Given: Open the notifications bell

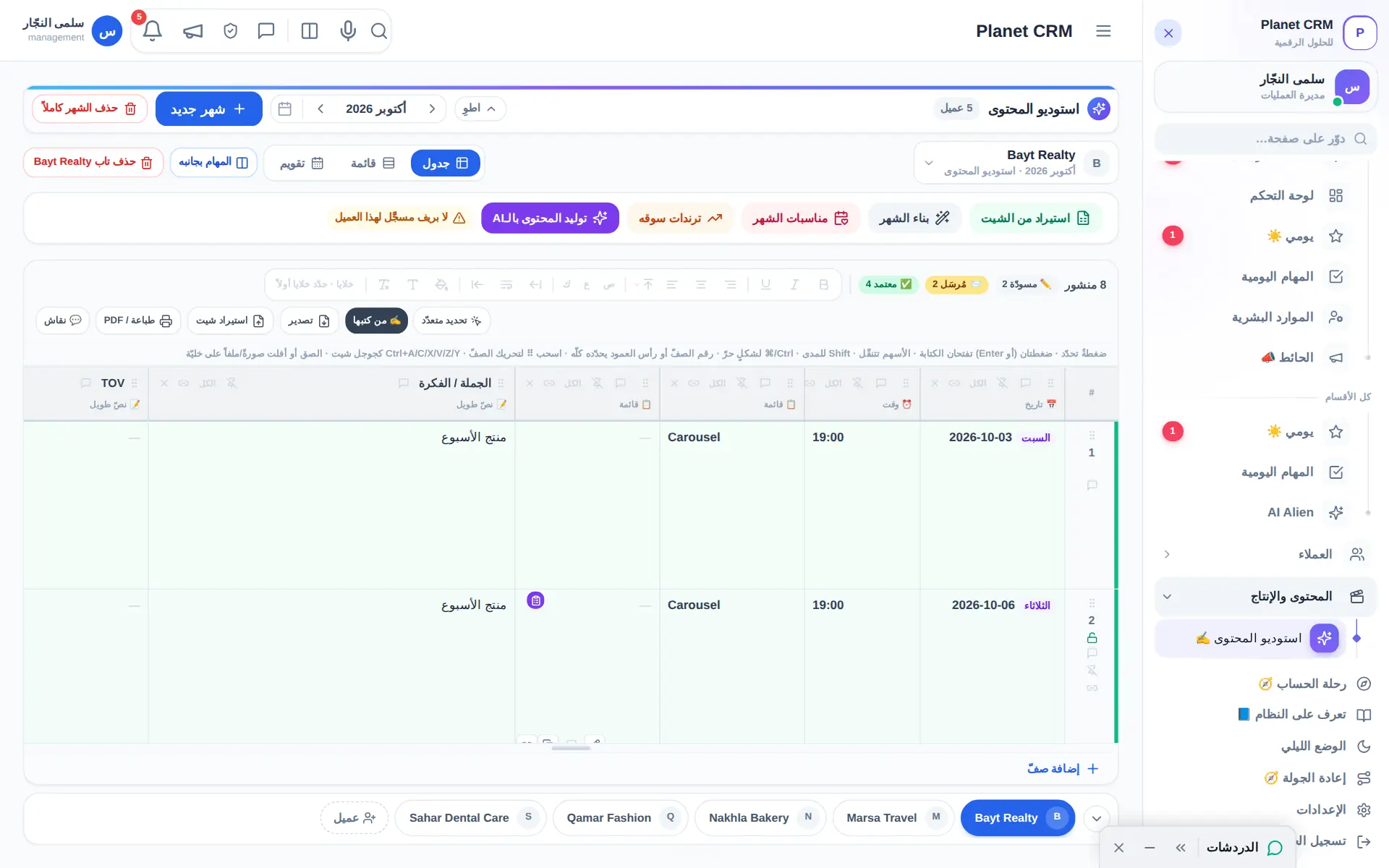Looking at the screenshot, I should (x=152, y=31).
